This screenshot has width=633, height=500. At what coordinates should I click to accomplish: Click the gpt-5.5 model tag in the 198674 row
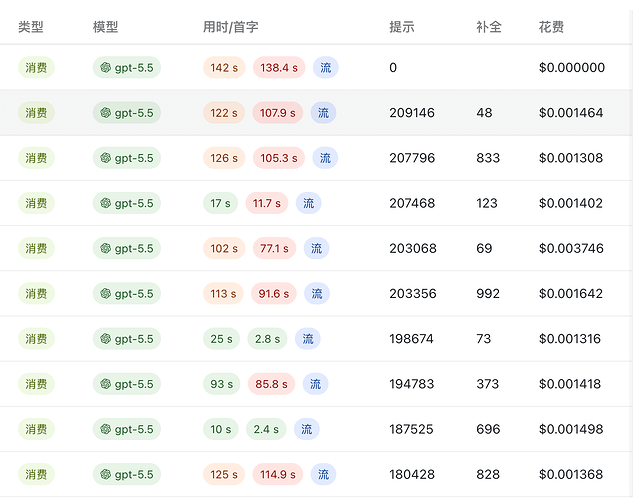point(127,339)
